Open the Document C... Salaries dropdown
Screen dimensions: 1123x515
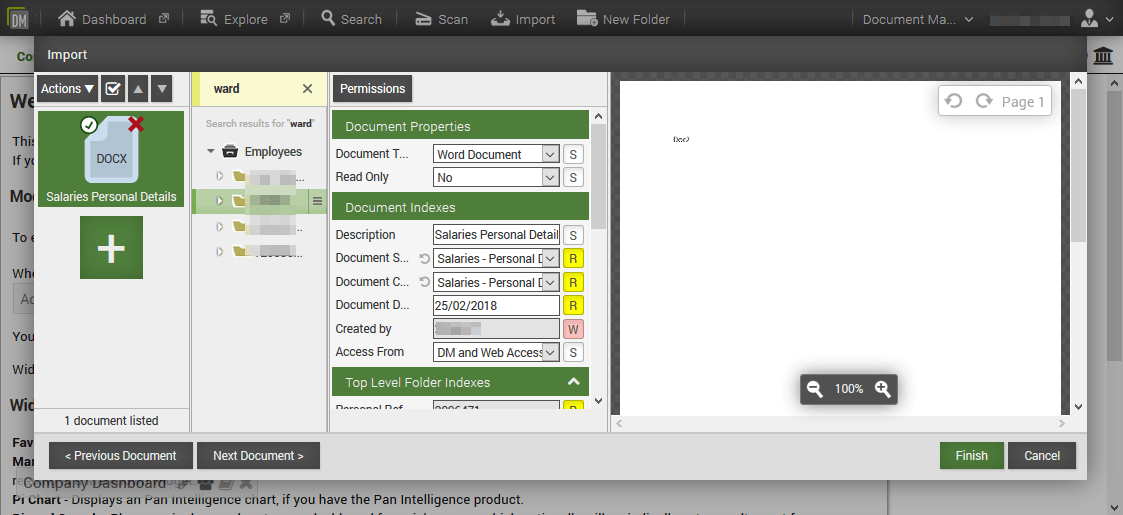496,282
